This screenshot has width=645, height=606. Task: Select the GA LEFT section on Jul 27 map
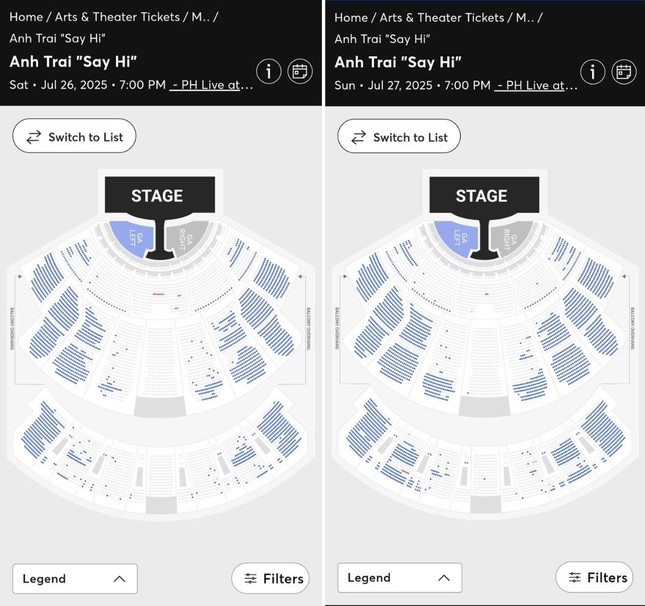click(x=457, y=239)
